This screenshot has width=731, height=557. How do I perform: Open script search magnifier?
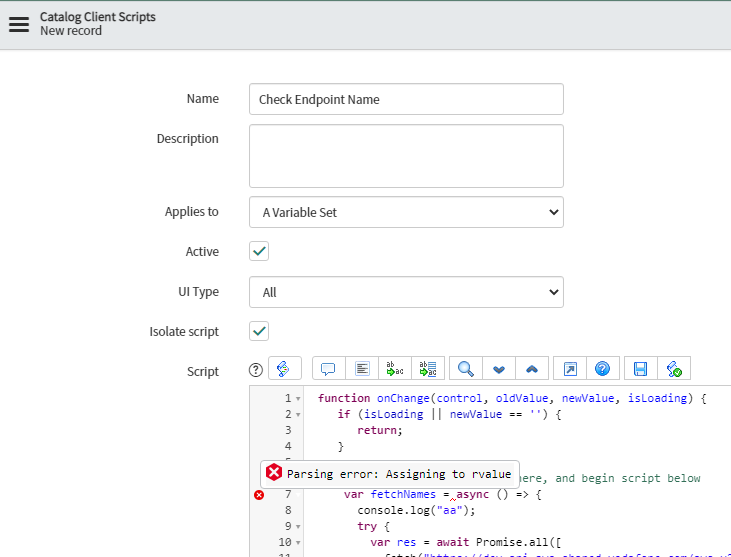(x=466, y=369)
